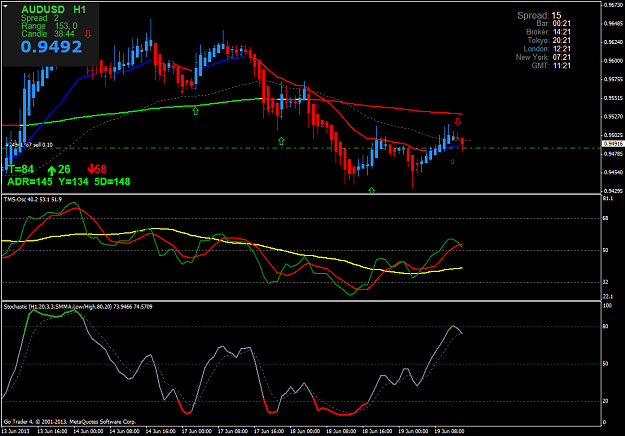
Task: Click the large 0.9492 bid price
Action: (51, 47)
